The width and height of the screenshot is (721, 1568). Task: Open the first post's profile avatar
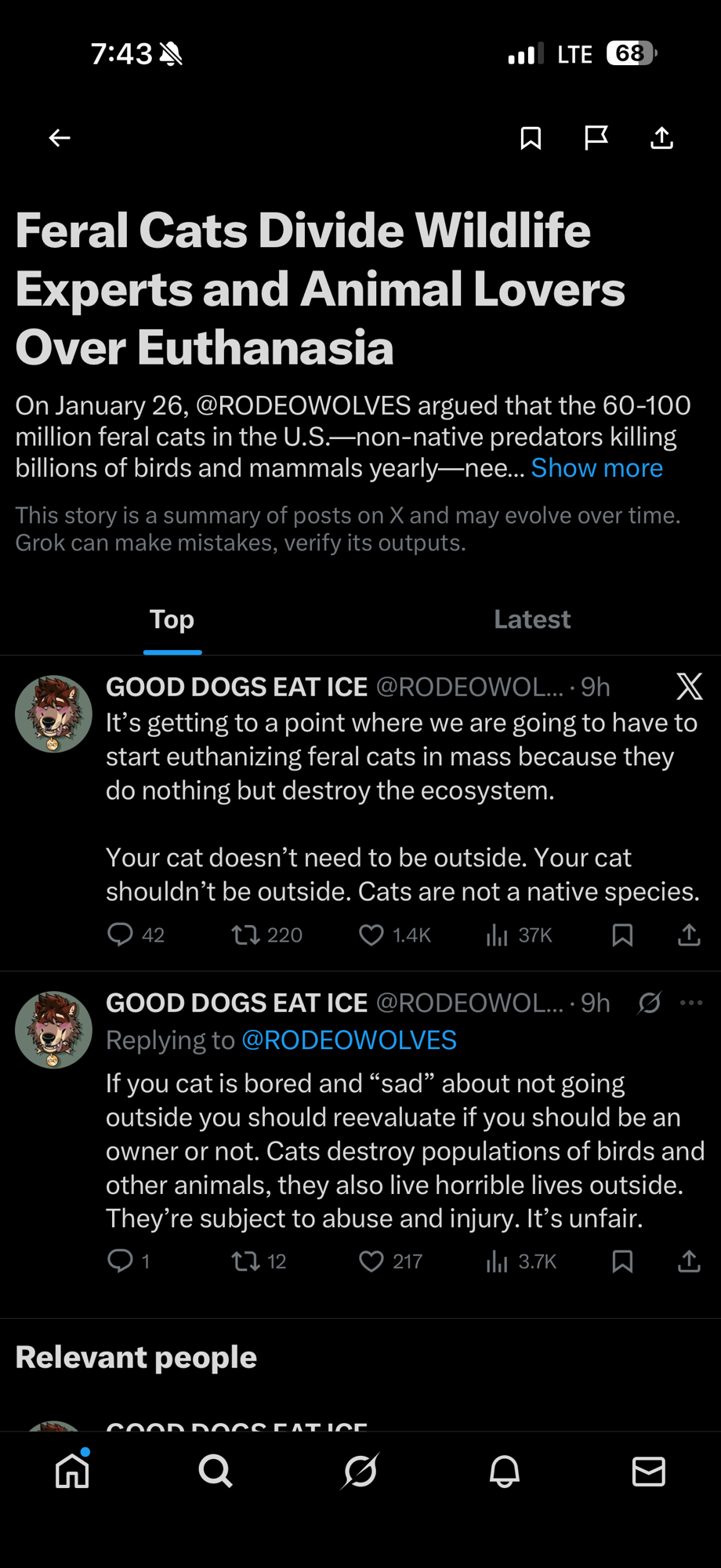(x=54, y=714)
